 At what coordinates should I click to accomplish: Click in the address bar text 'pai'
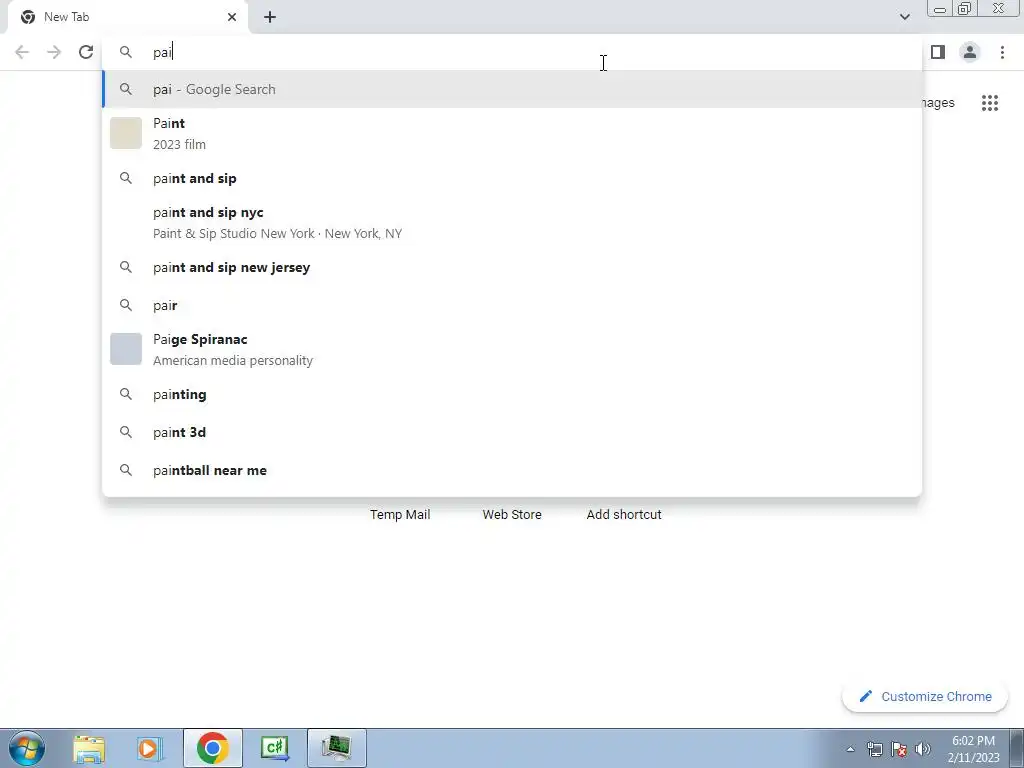[x=162, y=52]
